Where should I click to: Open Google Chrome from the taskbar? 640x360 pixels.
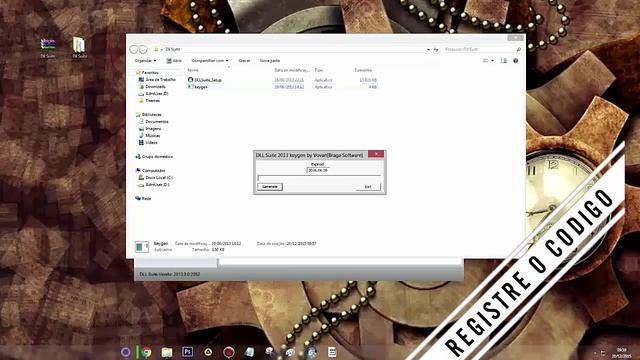(146, 352)
